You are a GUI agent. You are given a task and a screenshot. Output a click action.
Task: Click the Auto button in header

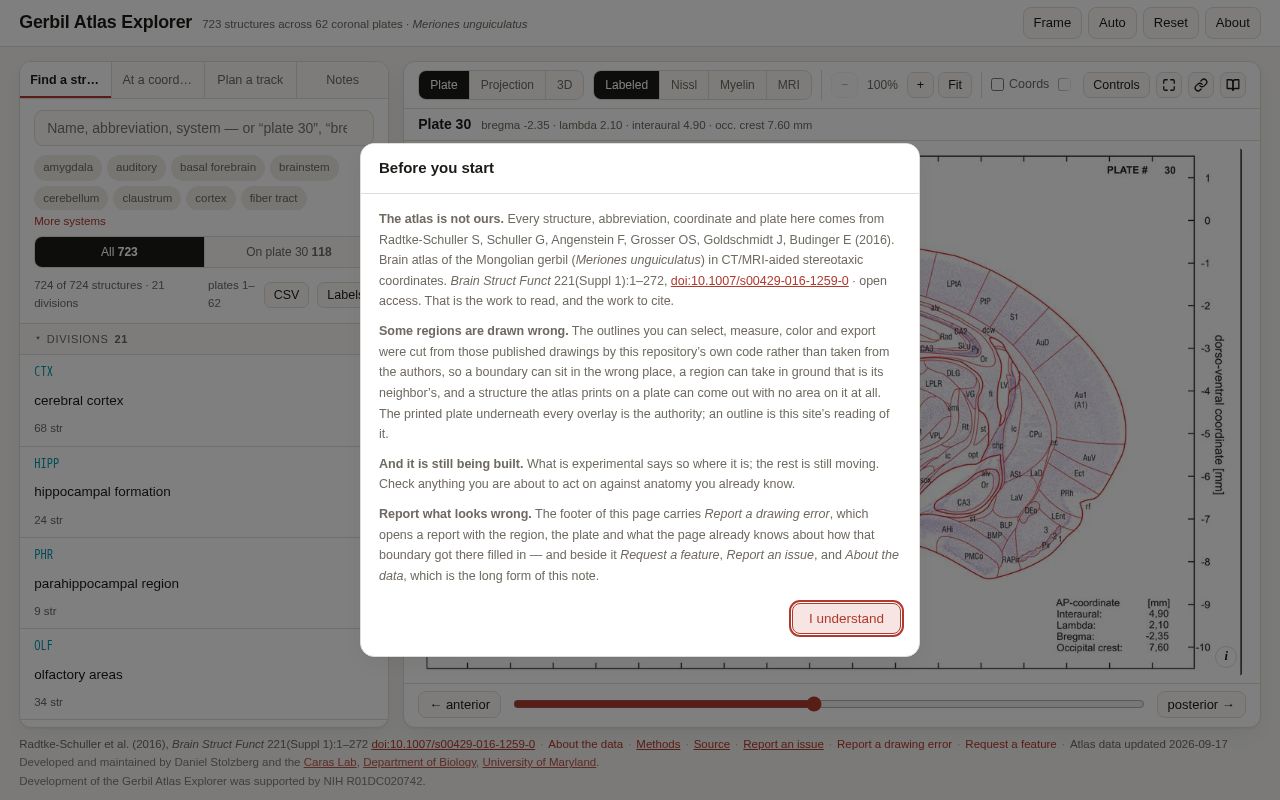click(1112, 23)
